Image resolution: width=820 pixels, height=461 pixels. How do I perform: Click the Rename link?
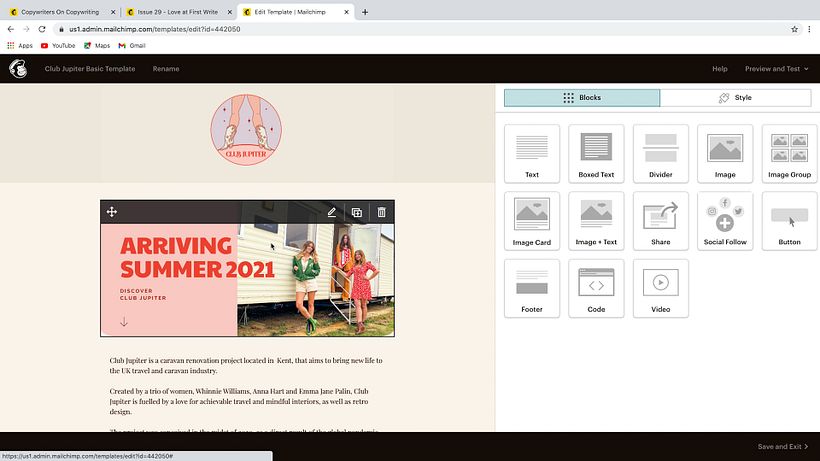166,69
